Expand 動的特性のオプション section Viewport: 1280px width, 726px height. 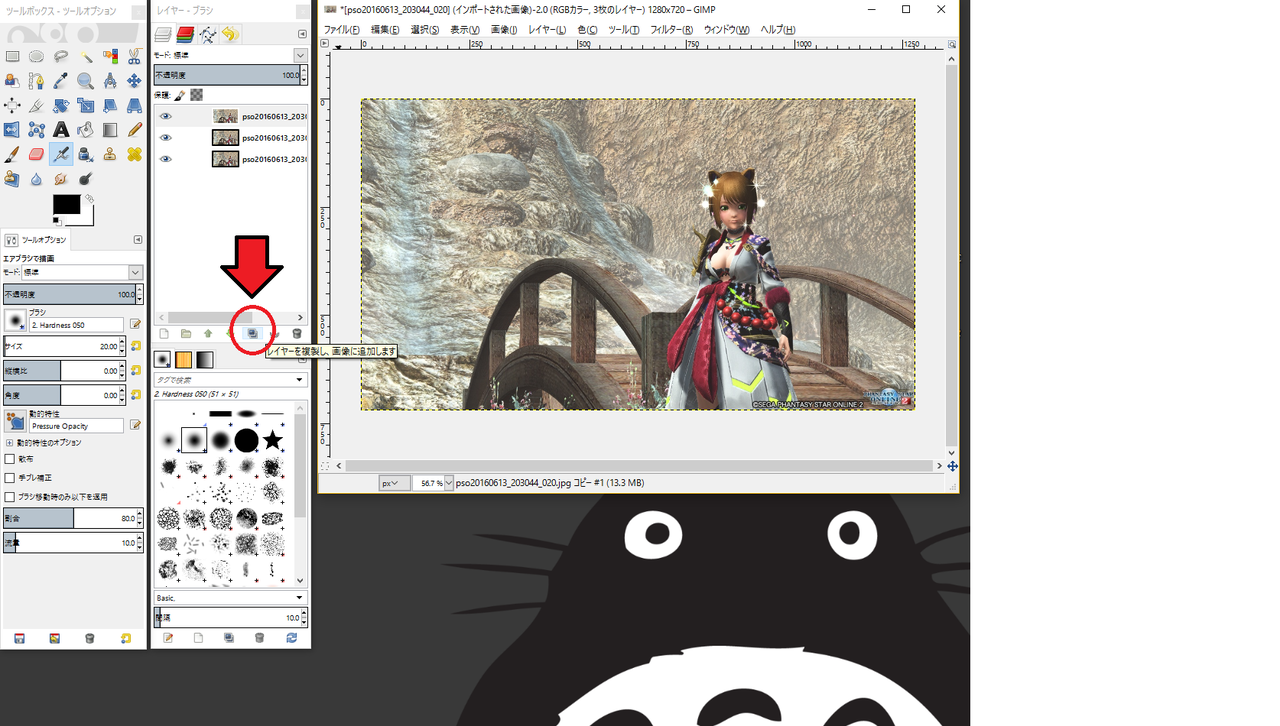(x=10, y=442)
